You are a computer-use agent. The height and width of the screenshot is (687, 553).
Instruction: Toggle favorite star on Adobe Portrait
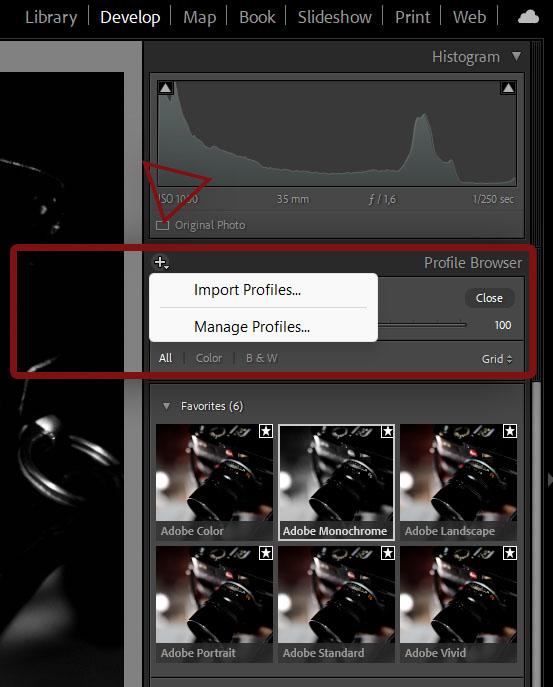266,553
